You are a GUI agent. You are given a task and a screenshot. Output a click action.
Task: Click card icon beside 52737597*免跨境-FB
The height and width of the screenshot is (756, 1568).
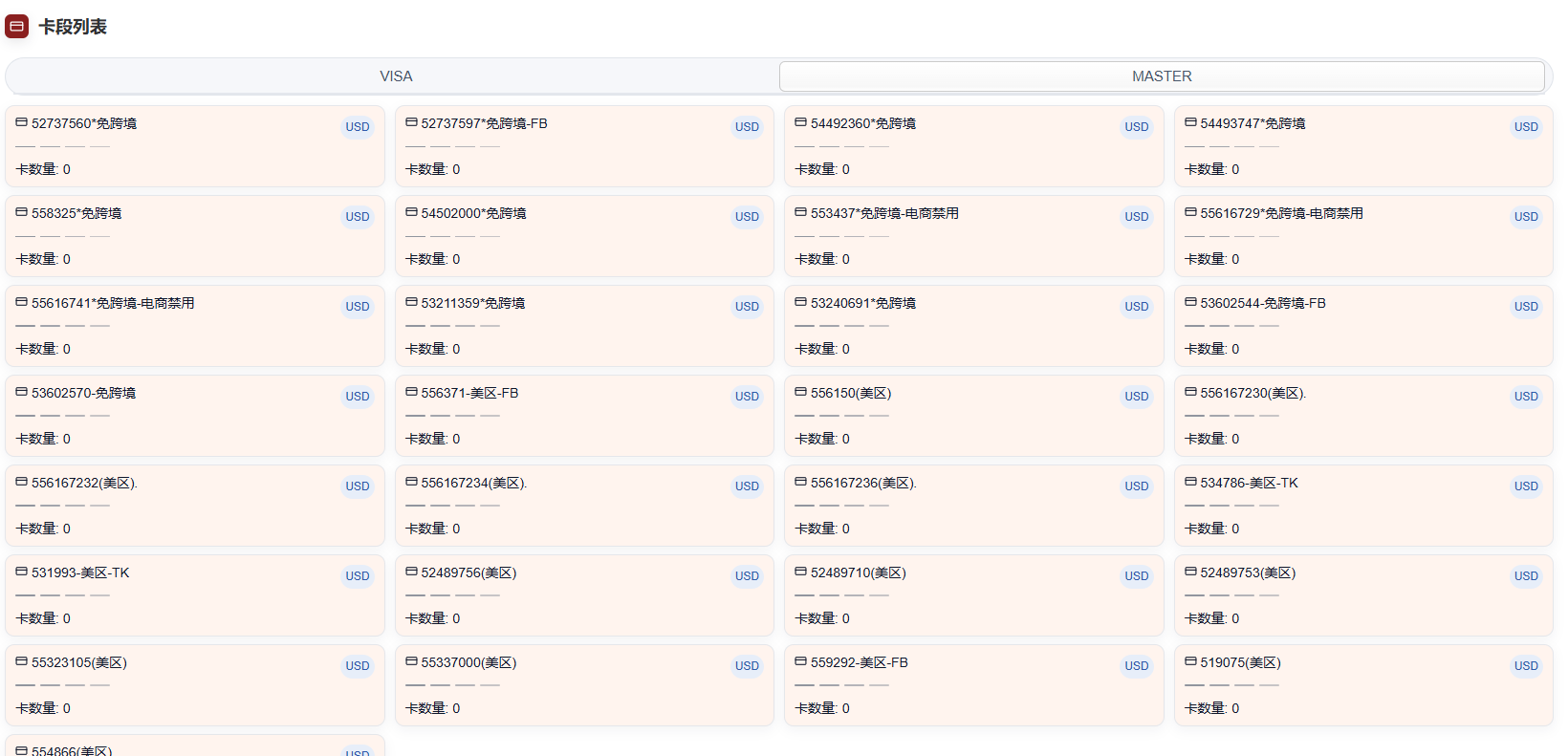tap(411, 123)
